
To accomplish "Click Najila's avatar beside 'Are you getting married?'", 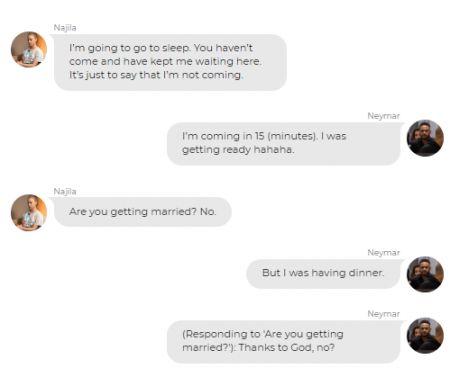I will pyautogui.click(x=29, y=213).
